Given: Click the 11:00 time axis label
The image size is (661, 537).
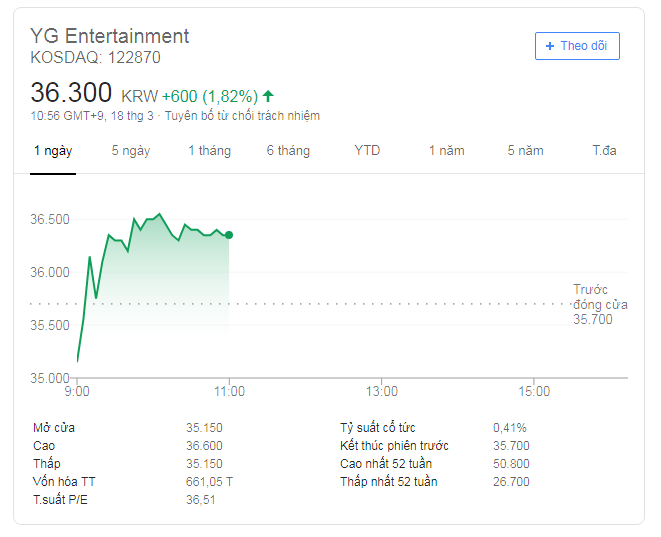Looking at the screenshot, I should (x=229, y=392).
